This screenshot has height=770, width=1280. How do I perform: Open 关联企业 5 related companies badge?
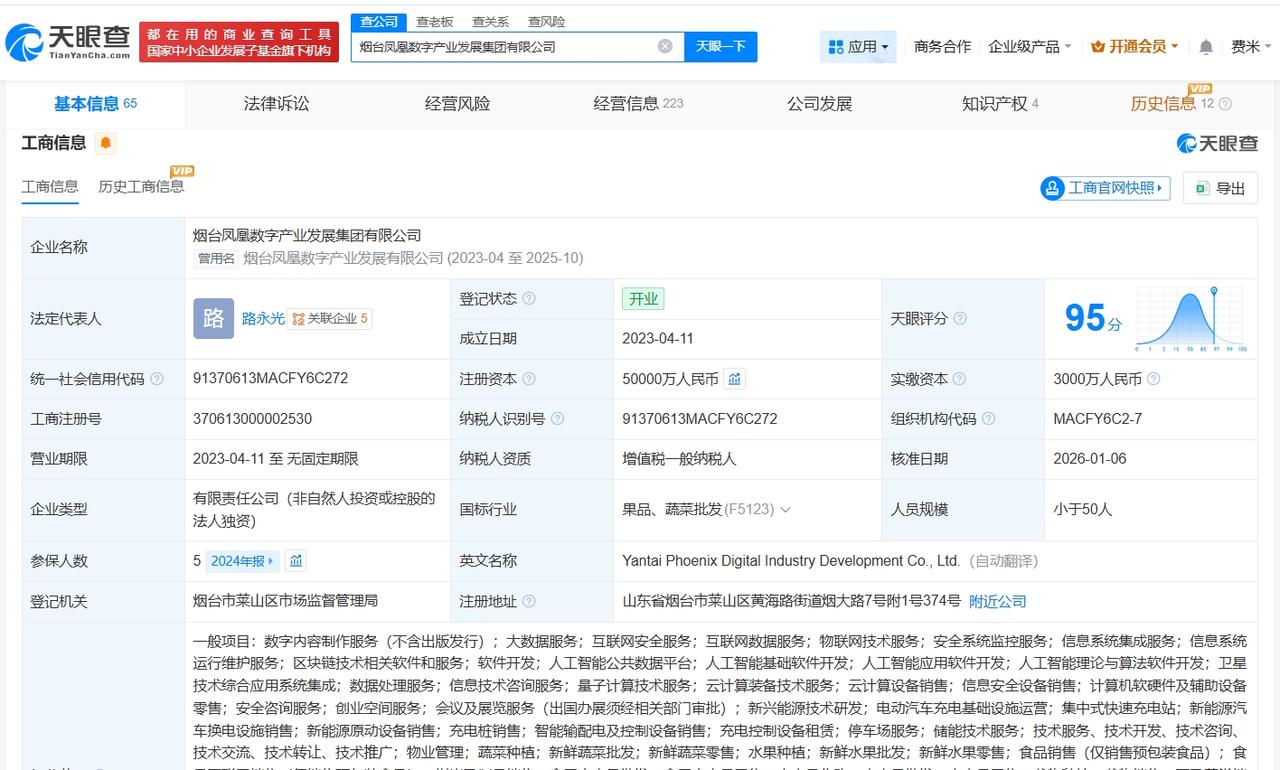pyautogui.click(x=330, y=319)
